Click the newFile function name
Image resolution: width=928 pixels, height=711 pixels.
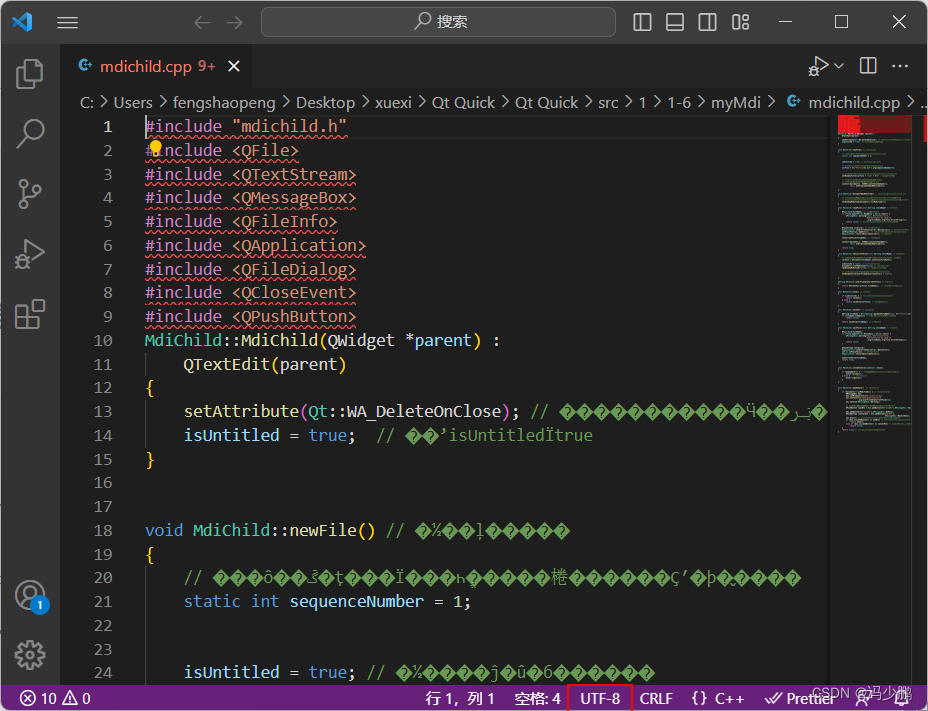(323, 530)
